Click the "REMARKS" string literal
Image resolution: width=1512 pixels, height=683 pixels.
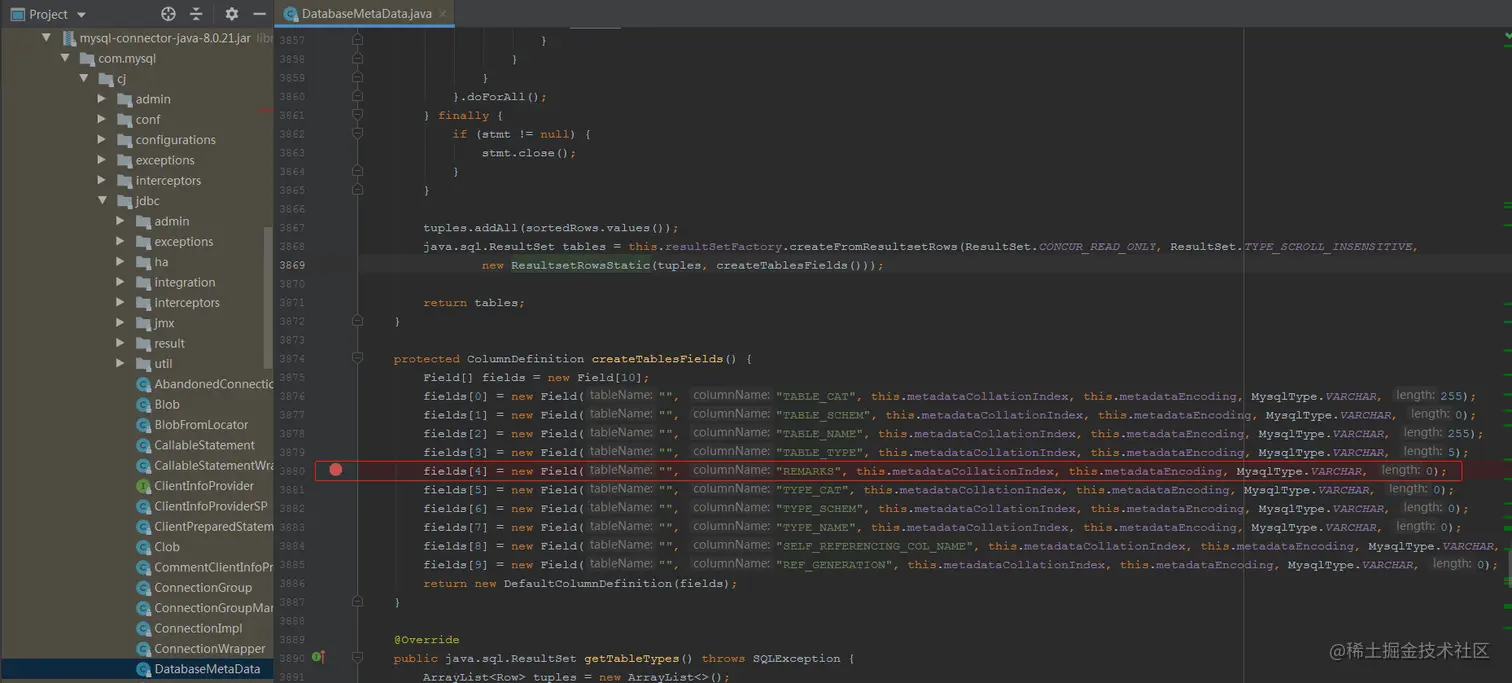(809, 471)
